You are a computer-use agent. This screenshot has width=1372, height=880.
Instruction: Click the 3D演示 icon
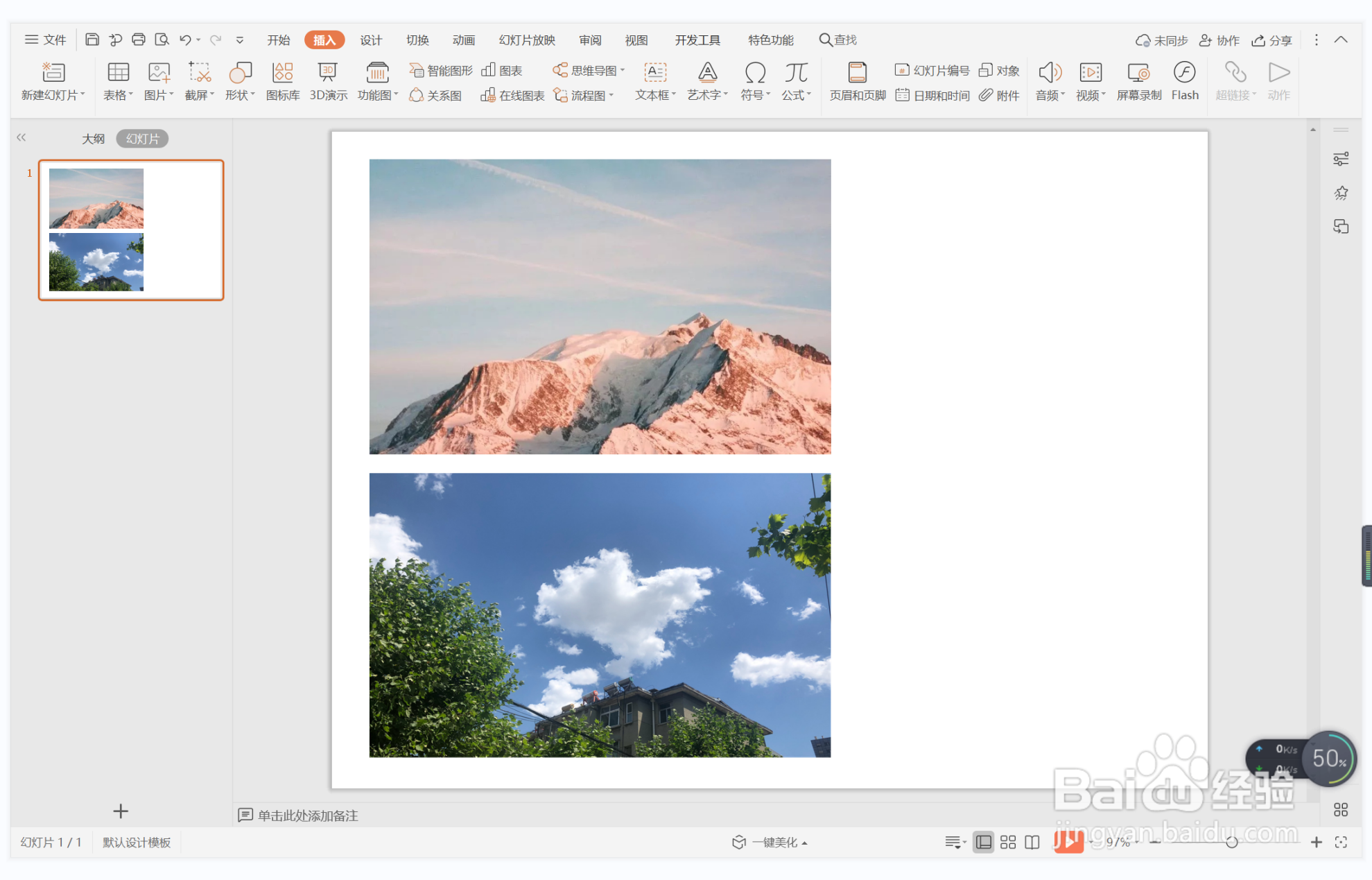point(327,73)
